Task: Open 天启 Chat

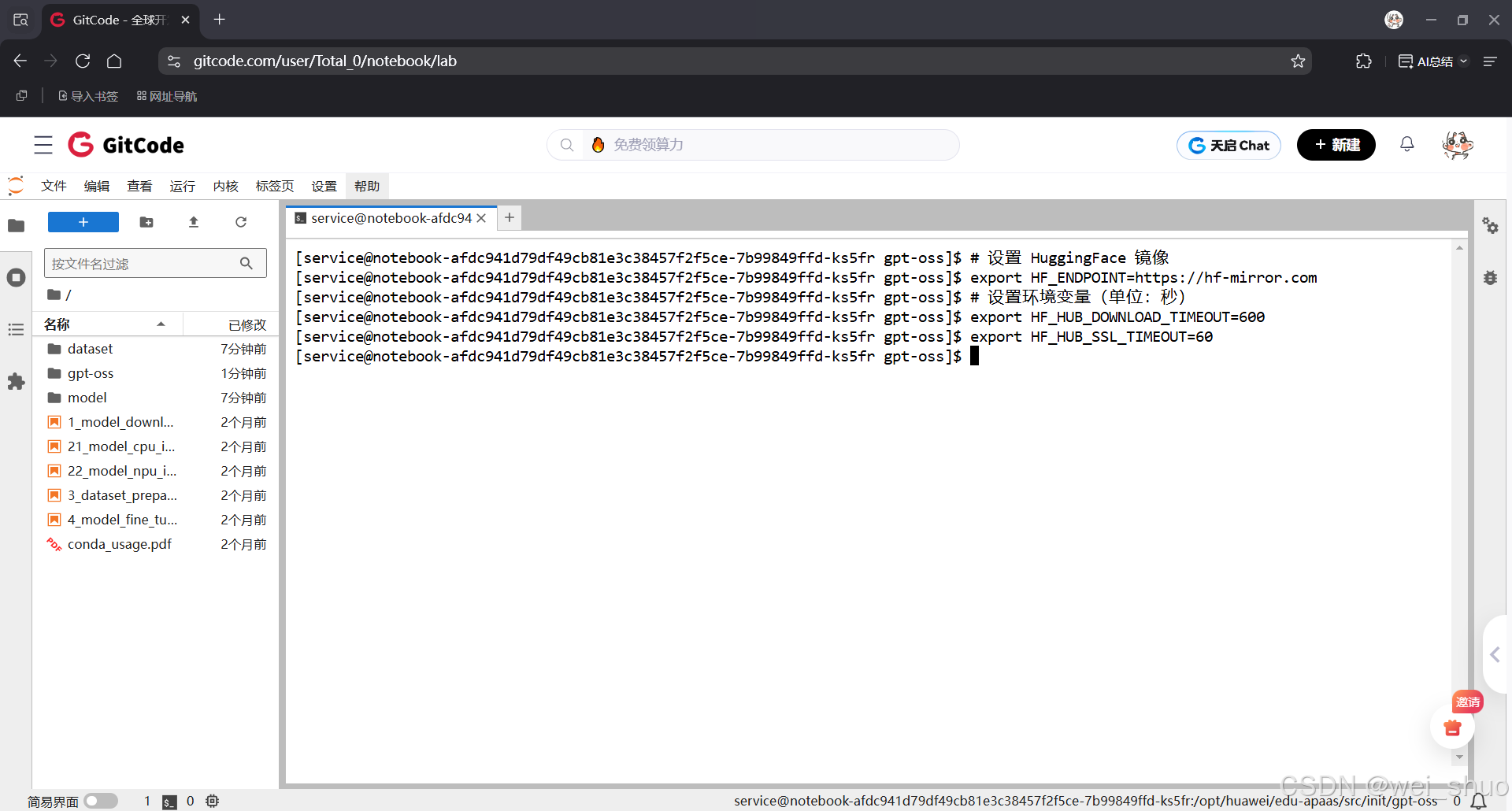Action: click(x=1228, y=145)
